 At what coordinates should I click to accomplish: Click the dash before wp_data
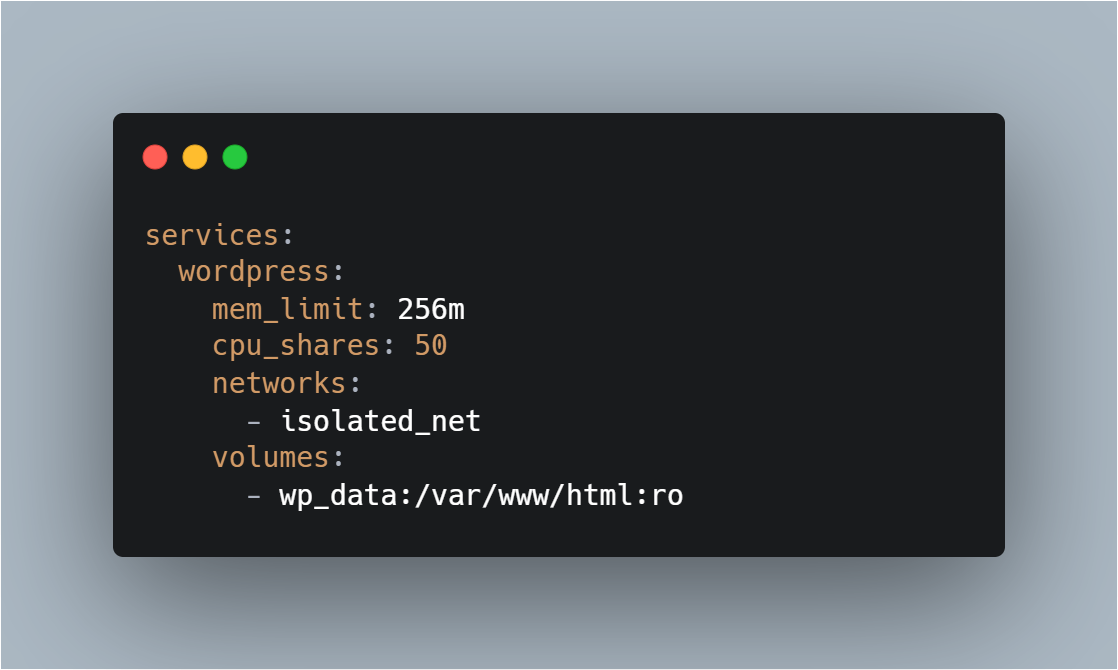click(254, 496)
